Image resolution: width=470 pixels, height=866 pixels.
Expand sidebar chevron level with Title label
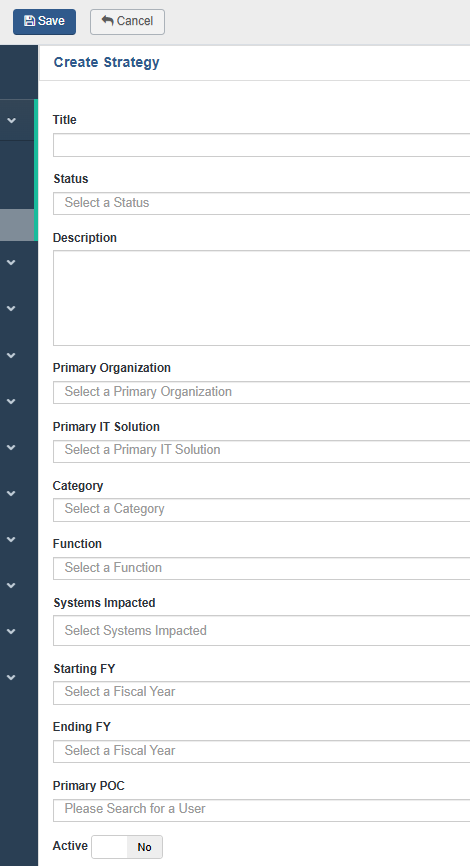[x=12, y=120]
